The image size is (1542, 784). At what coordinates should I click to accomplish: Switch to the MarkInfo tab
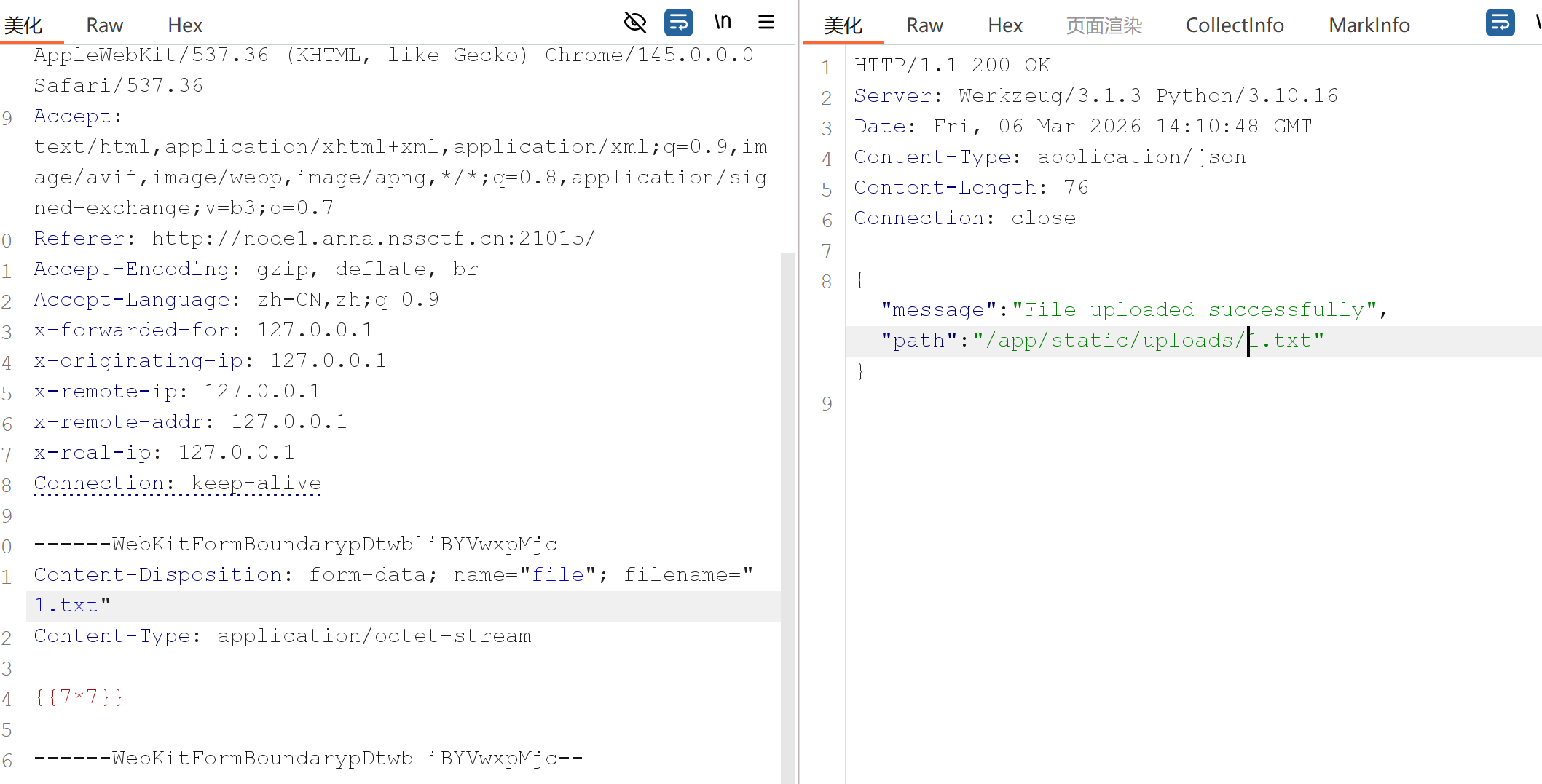tap(1369, 25)
